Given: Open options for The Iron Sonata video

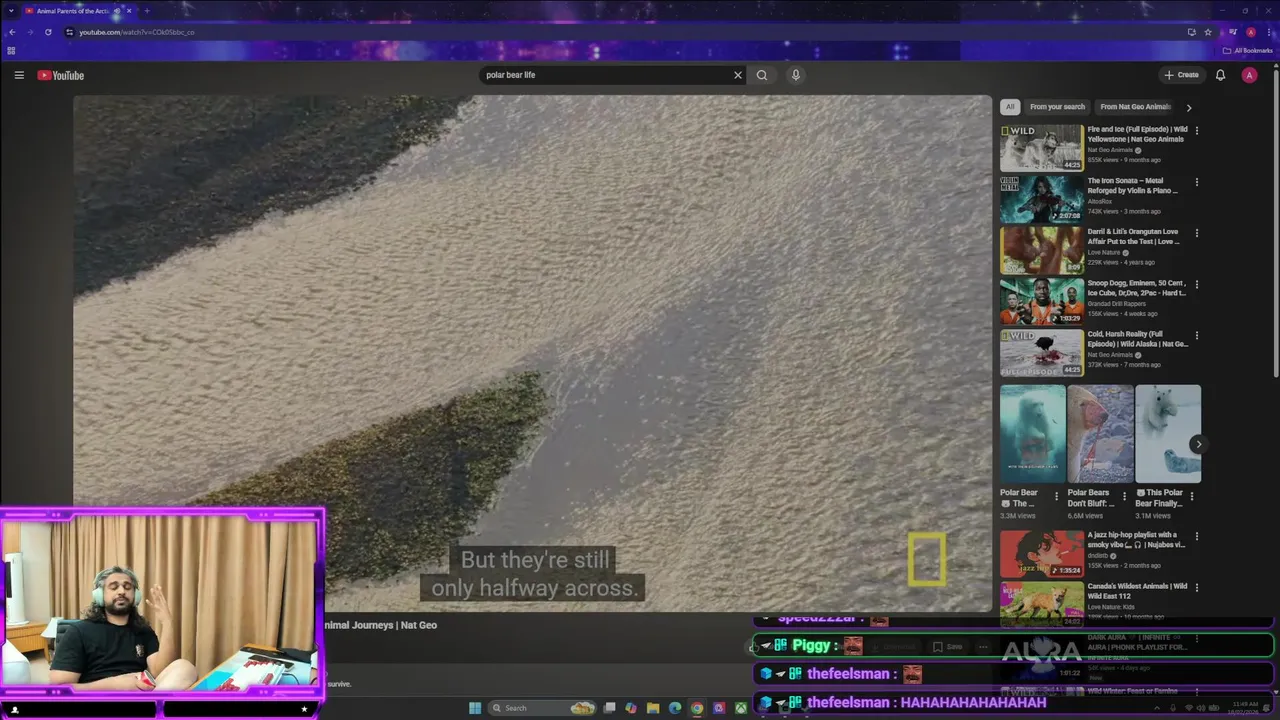Looking at the screenshot, I should pos(1197,182).
